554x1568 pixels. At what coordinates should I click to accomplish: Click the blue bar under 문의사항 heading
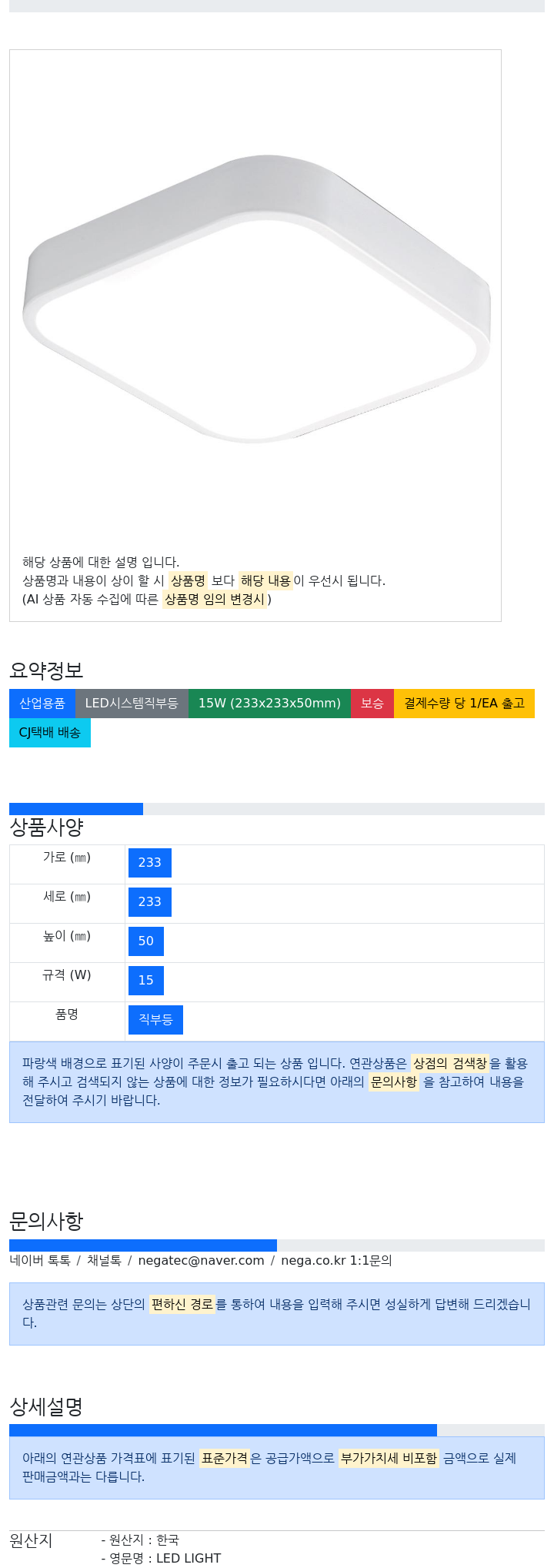pos(143,1245)
